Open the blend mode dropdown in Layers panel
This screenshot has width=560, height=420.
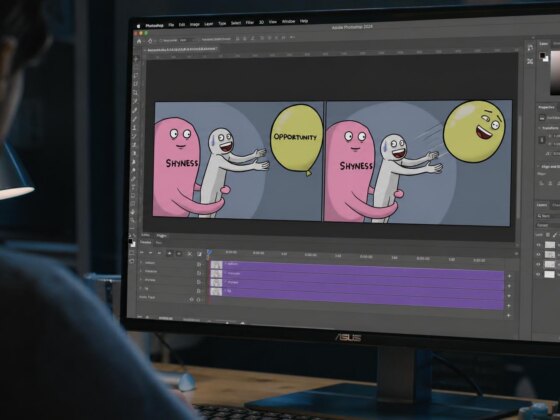[x=548, y=225]
